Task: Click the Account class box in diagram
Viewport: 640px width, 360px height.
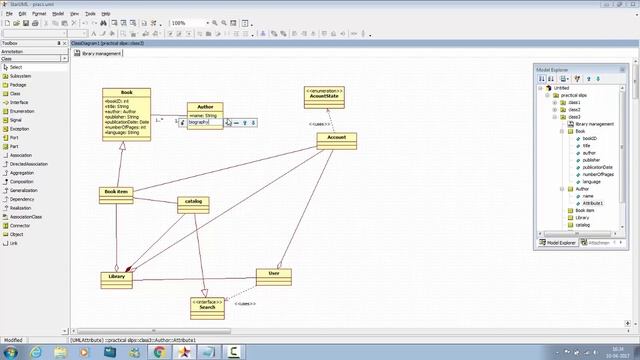Action: pos(337,141)
